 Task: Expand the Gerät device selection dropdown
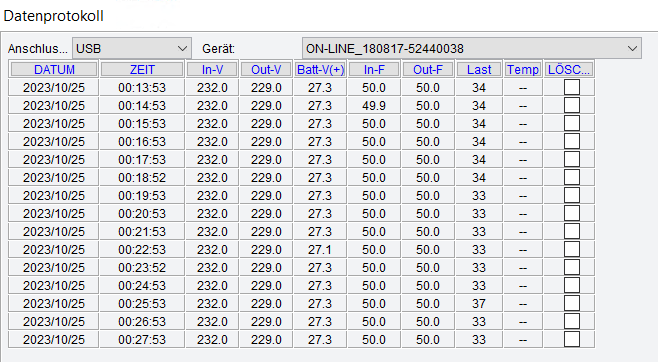pos(472,48)
